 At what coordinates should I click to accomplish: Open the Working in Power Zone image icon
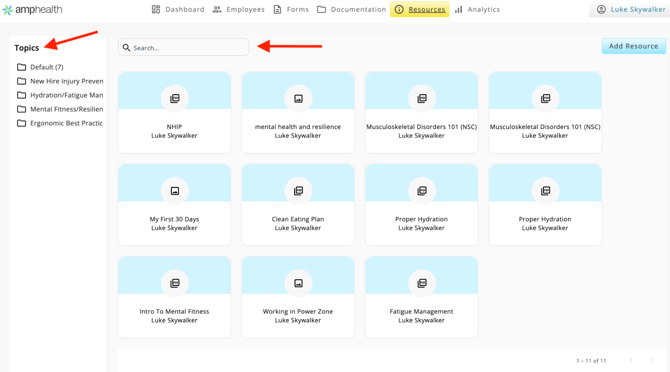pos(298,283)
